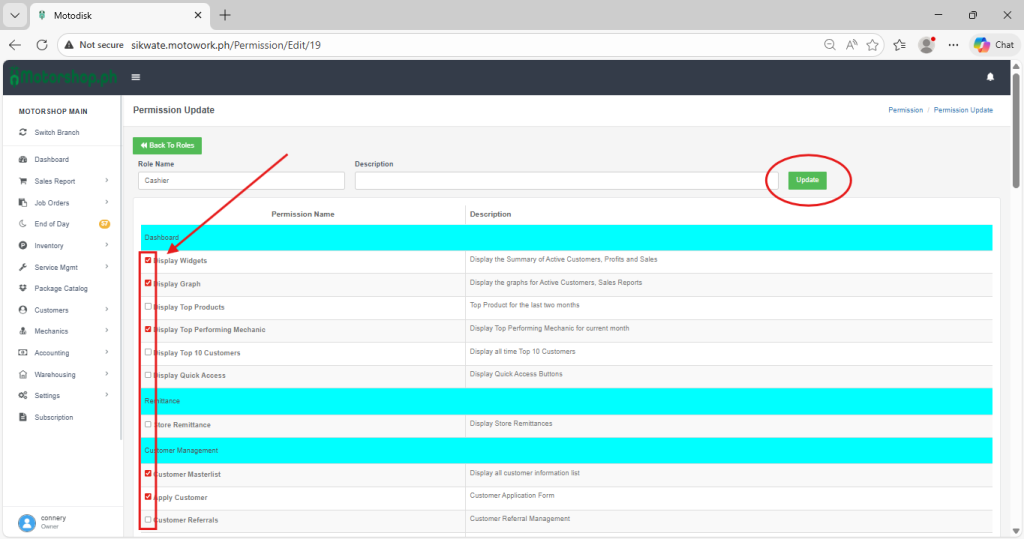This screenshot has height=539, width=1024.
Task: Go to Package Catalog in sidebar
Action: 61,289
